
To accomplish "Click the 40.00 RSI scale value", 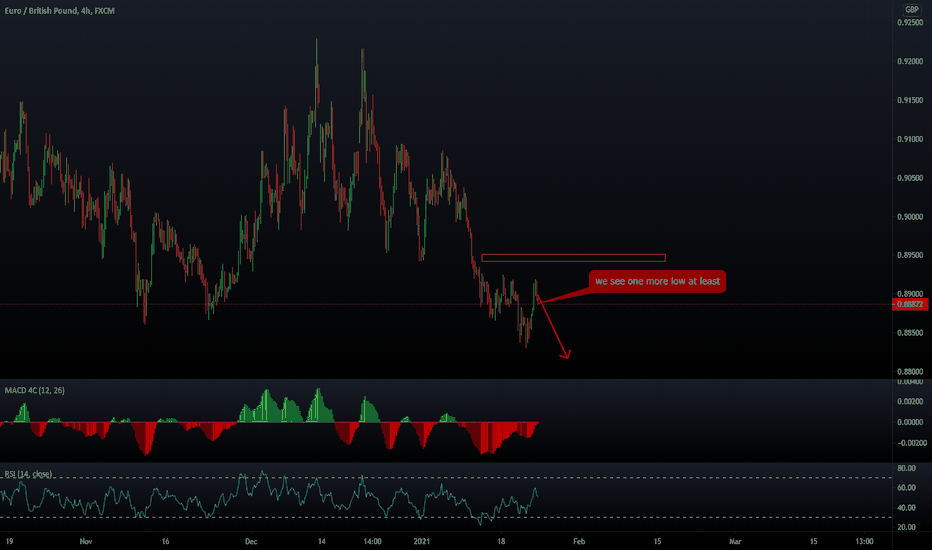I will (906, 508).
